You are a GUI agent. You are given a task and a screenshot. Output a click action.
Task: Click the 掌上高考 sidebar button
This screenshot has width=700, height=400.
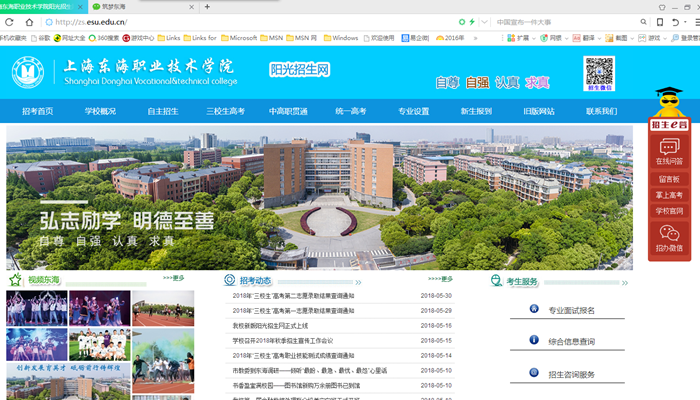coord(669,195)
